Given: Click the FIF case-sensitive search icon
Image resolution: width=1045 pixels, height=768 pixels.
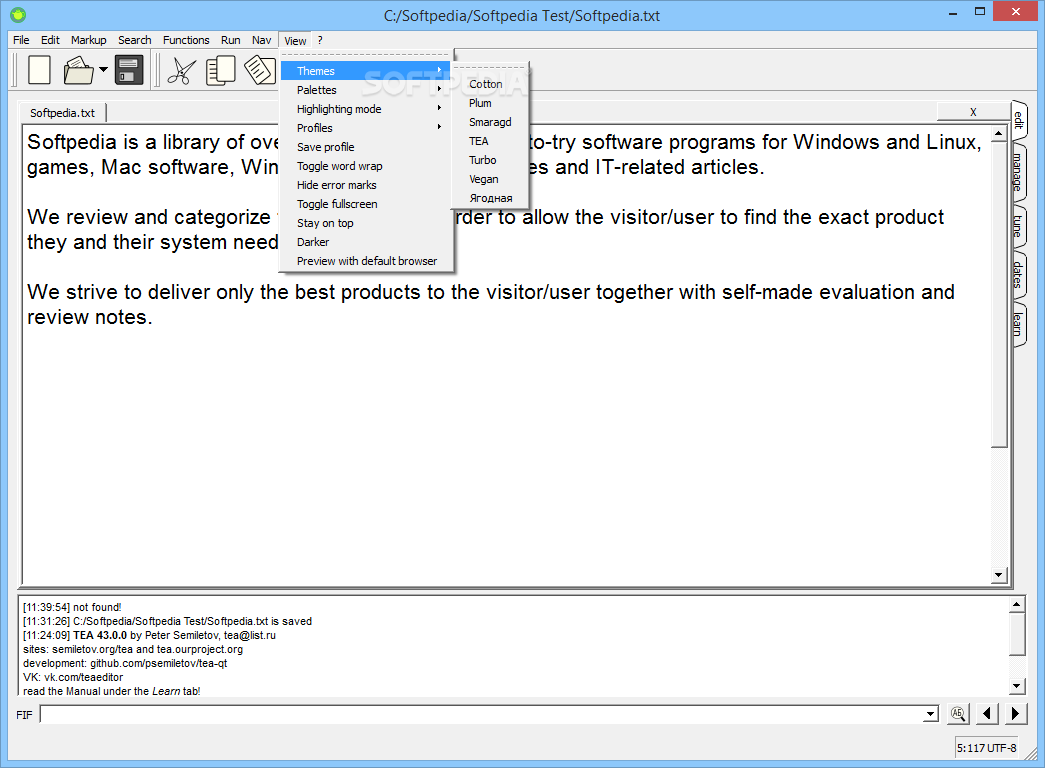Looking at the screenshot, I should pos(958,713).
